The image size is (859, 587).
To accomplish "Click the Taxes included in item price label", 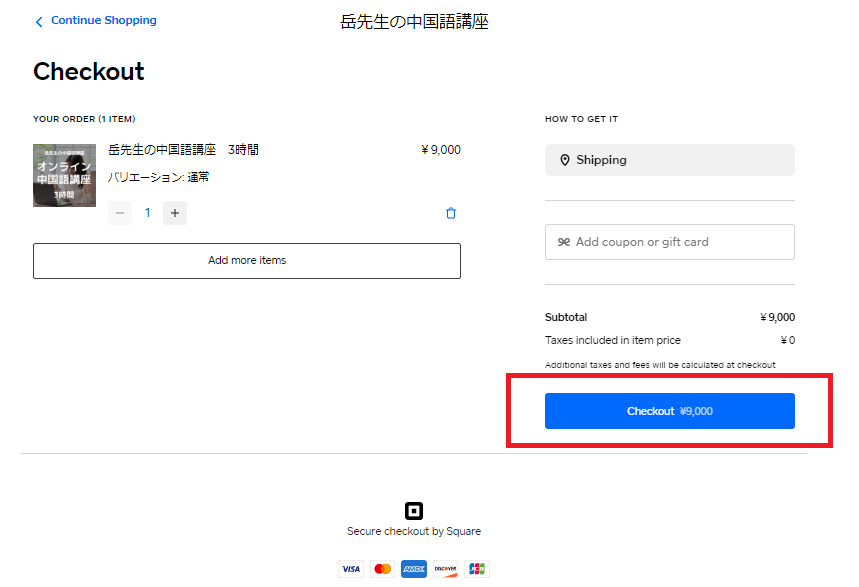I will pos(612,340).
